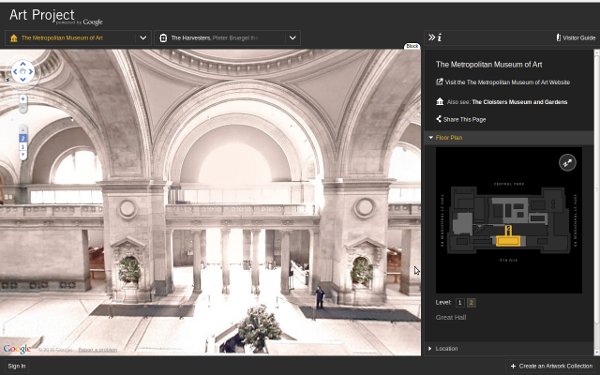Go down a floor in viewer level control
This screenshot has height=375, width=600.
point(23,155)
